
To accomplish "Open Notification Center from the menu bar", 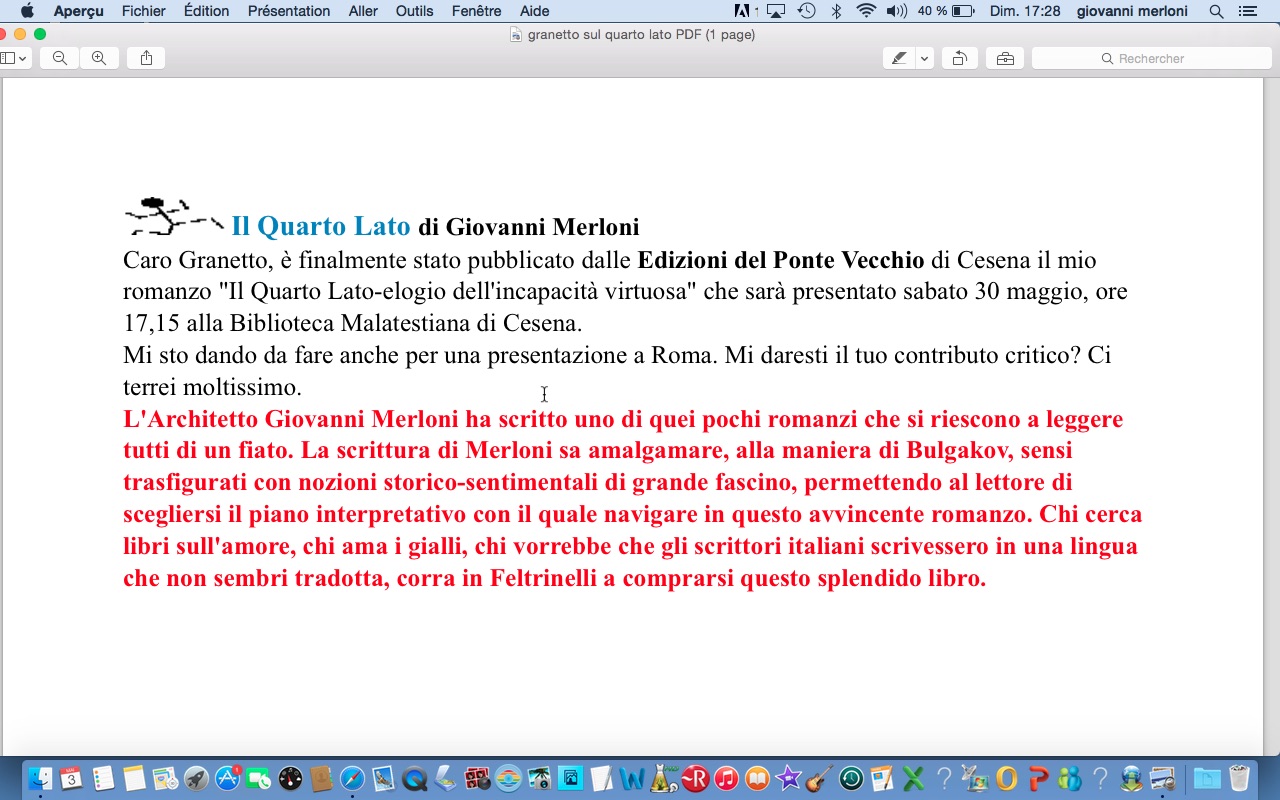I will [x=1247, y=11].
